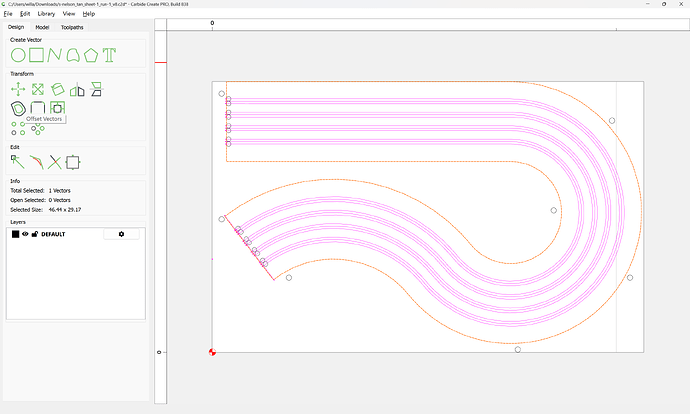Click the DEFAULT layer color swatch
Screen dimensions: 690x414
(15, 234)
